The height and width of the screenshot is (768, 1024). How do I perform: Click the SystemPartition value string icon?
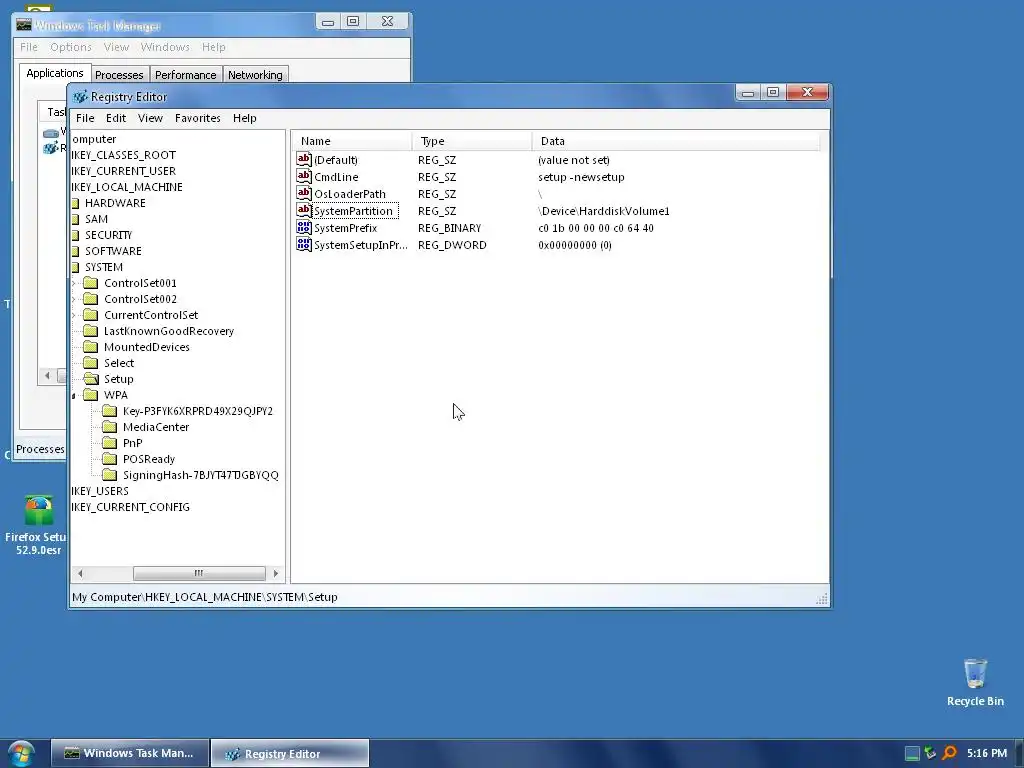pos(304,210)
